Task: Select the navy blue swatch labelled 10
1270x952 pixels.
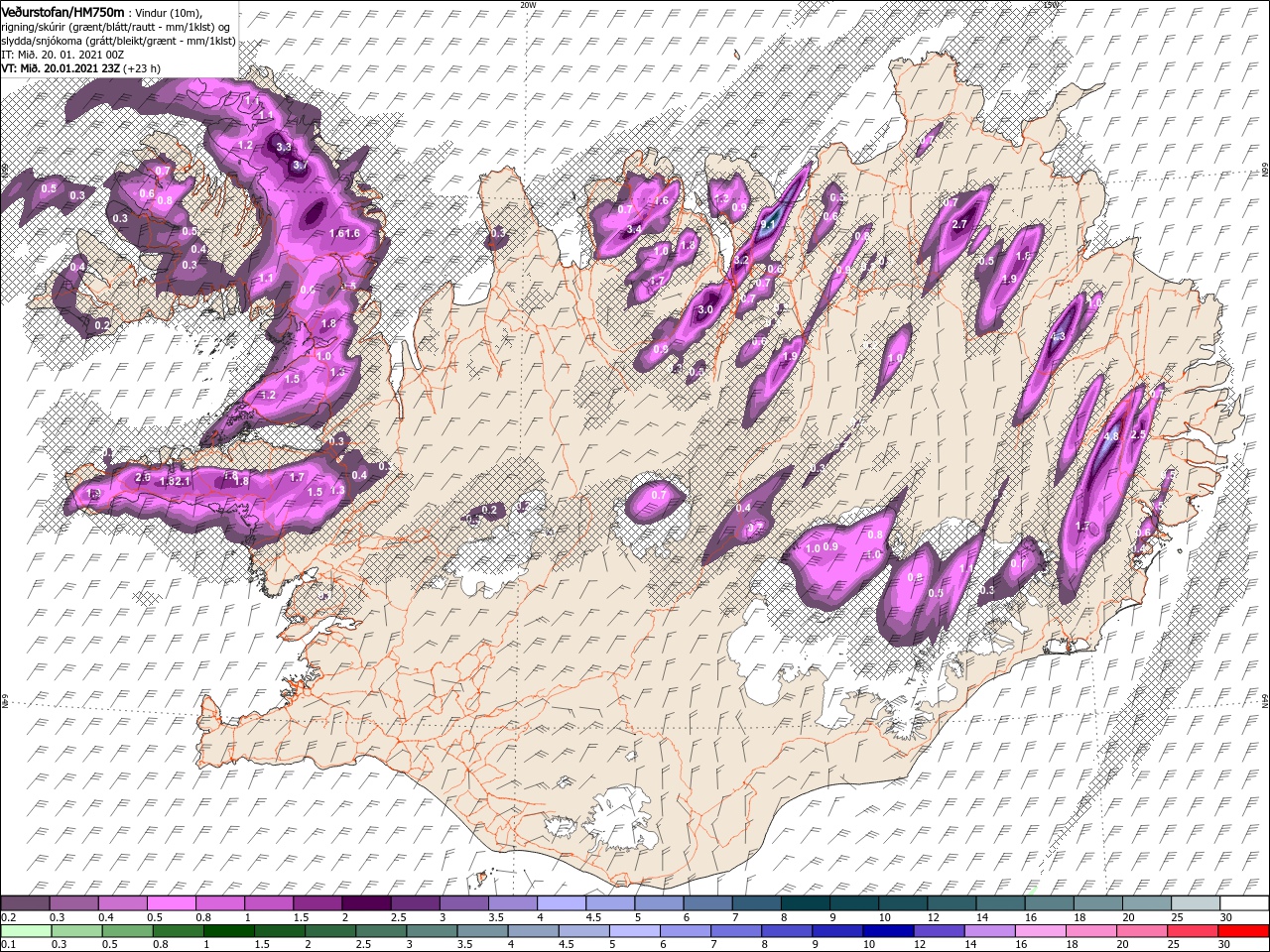Action: click(887, 930)
